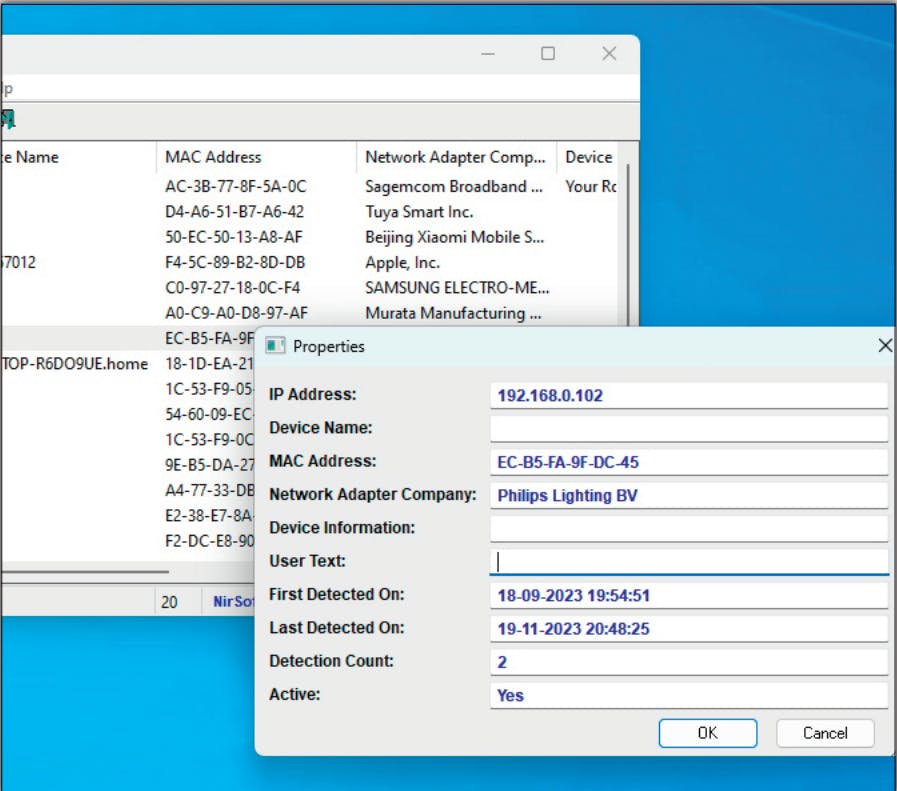Click the Philips Lighting BV company field
The height and width of the screenshot is (791, 897).
[x=689, y=495]
